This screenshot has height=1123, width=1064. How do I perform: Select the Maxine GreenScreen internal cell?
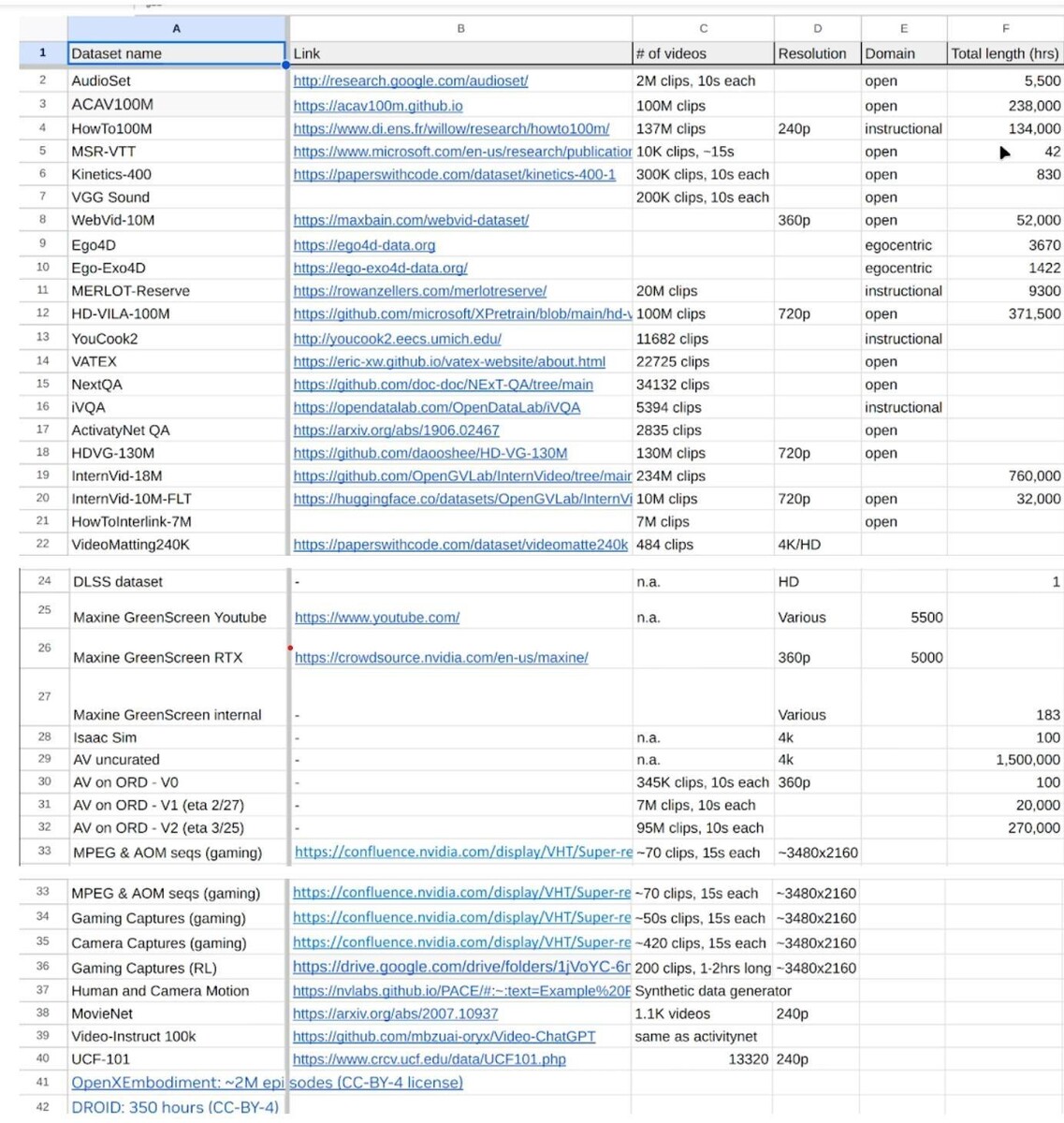178,697
